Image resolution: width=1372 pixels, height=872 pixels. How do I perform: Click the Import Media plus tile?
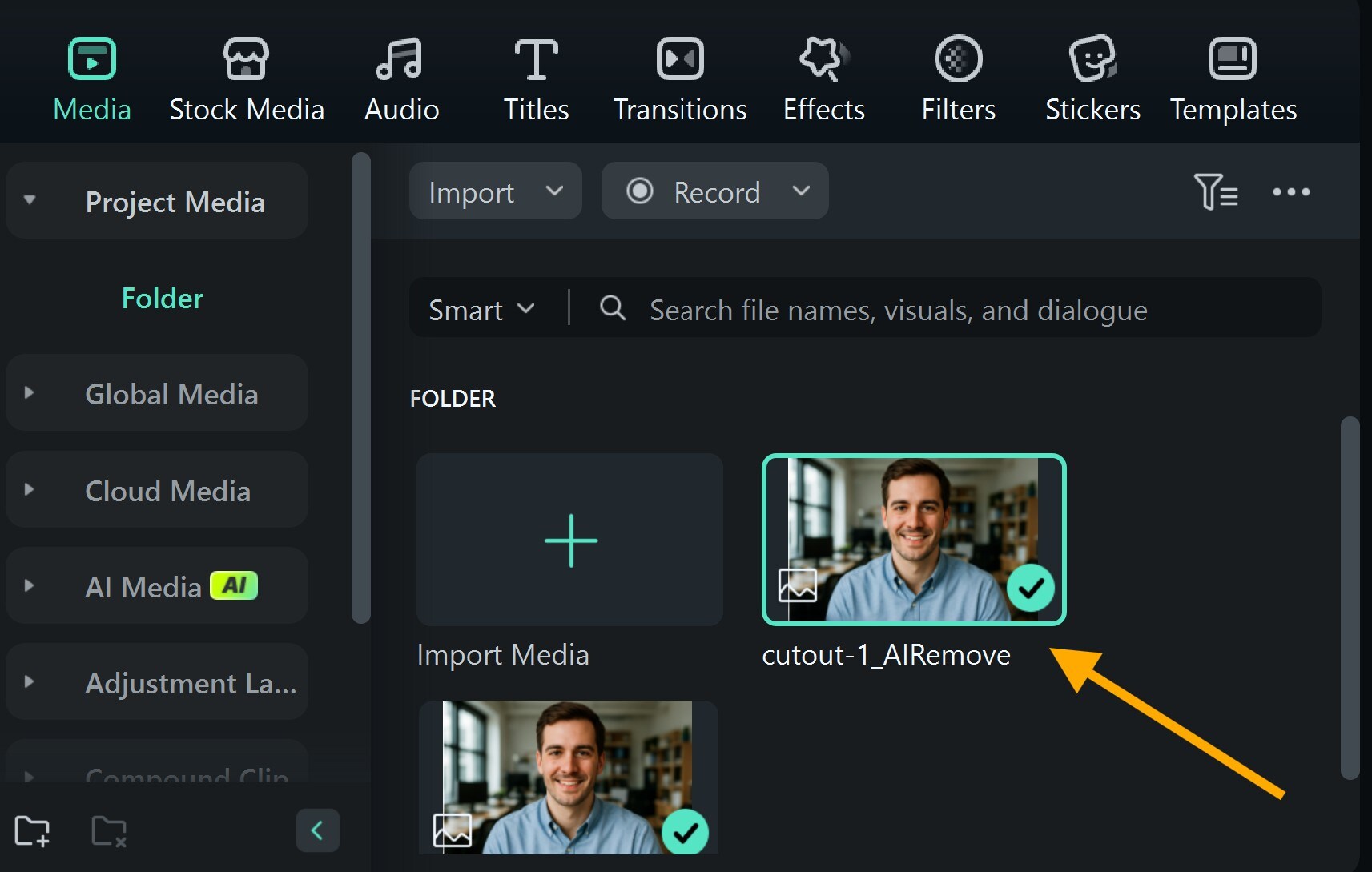click(x=569, y=540)
